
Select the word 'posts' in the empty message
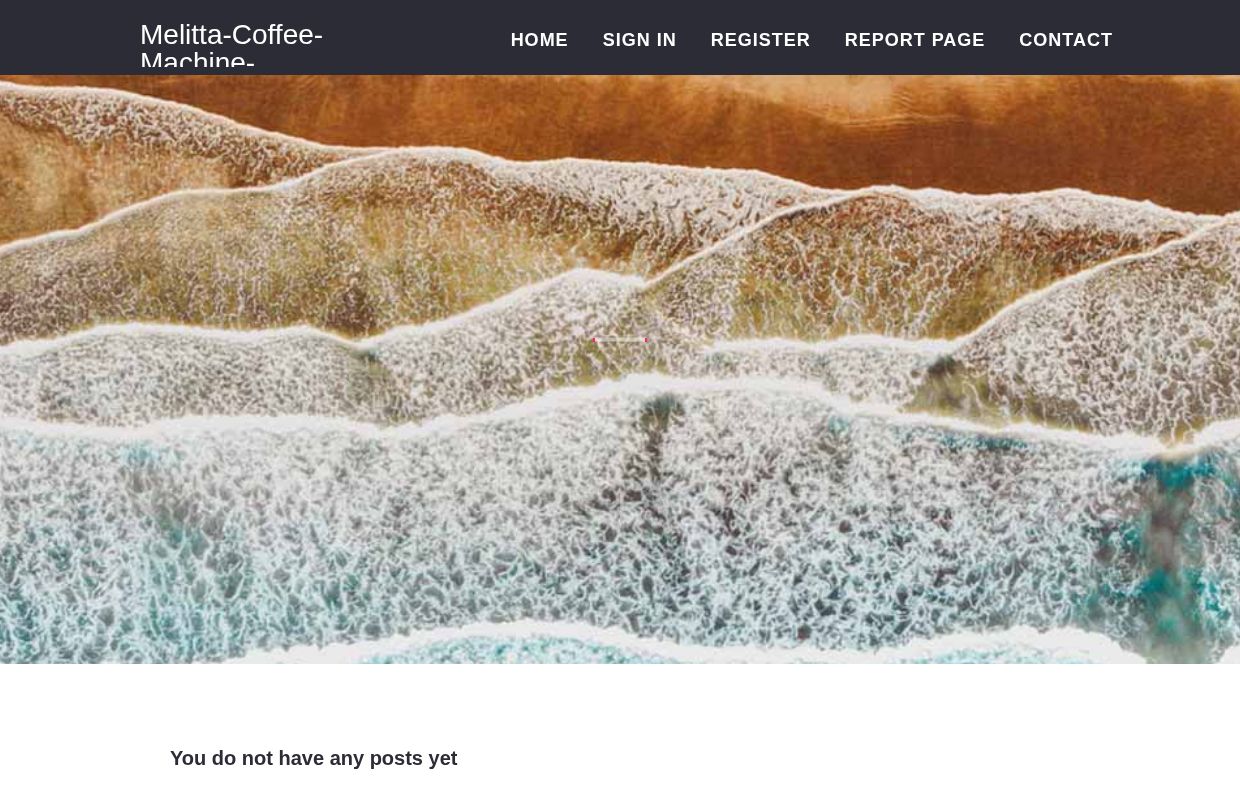(396, 758)
